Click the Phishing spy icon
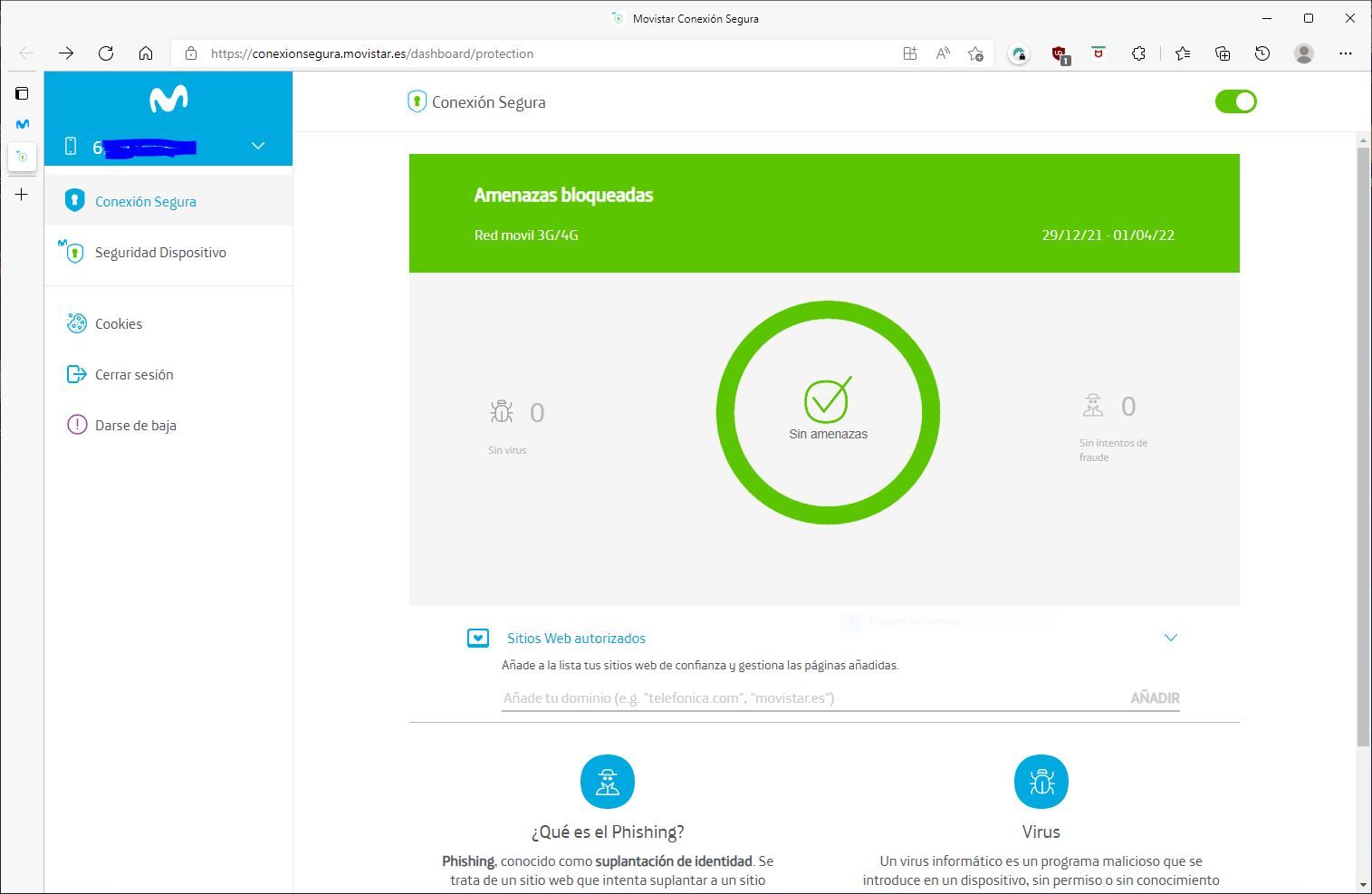 click(x=607, y=782)
